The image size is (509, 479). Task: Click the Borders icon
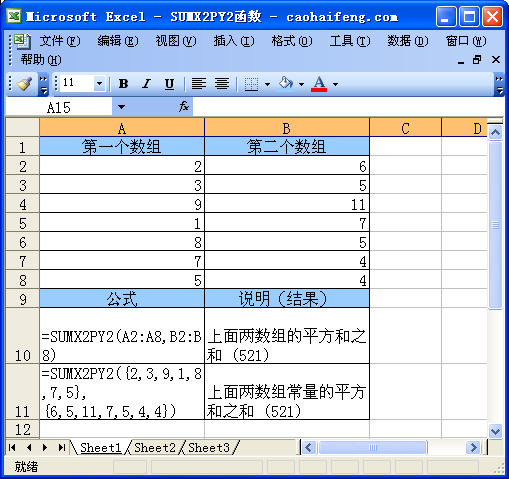coord(251,84)
